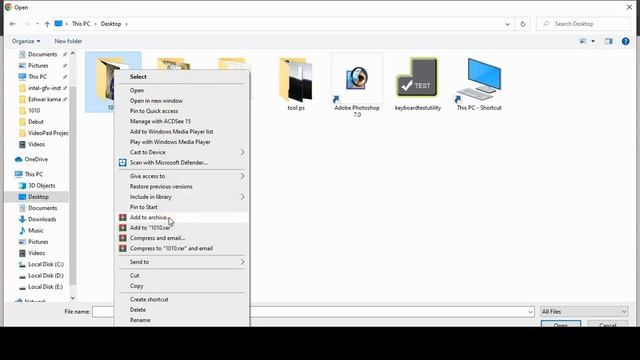Click the Back navigation arrow

pyautogui.click(x=12, y=24)
